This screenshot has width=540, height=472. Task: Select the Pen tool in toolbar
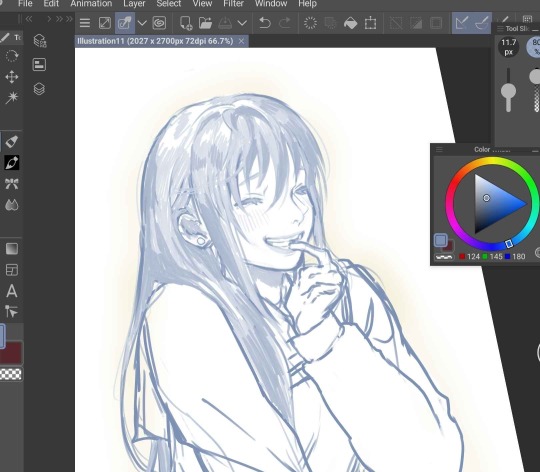click(12, 162)
